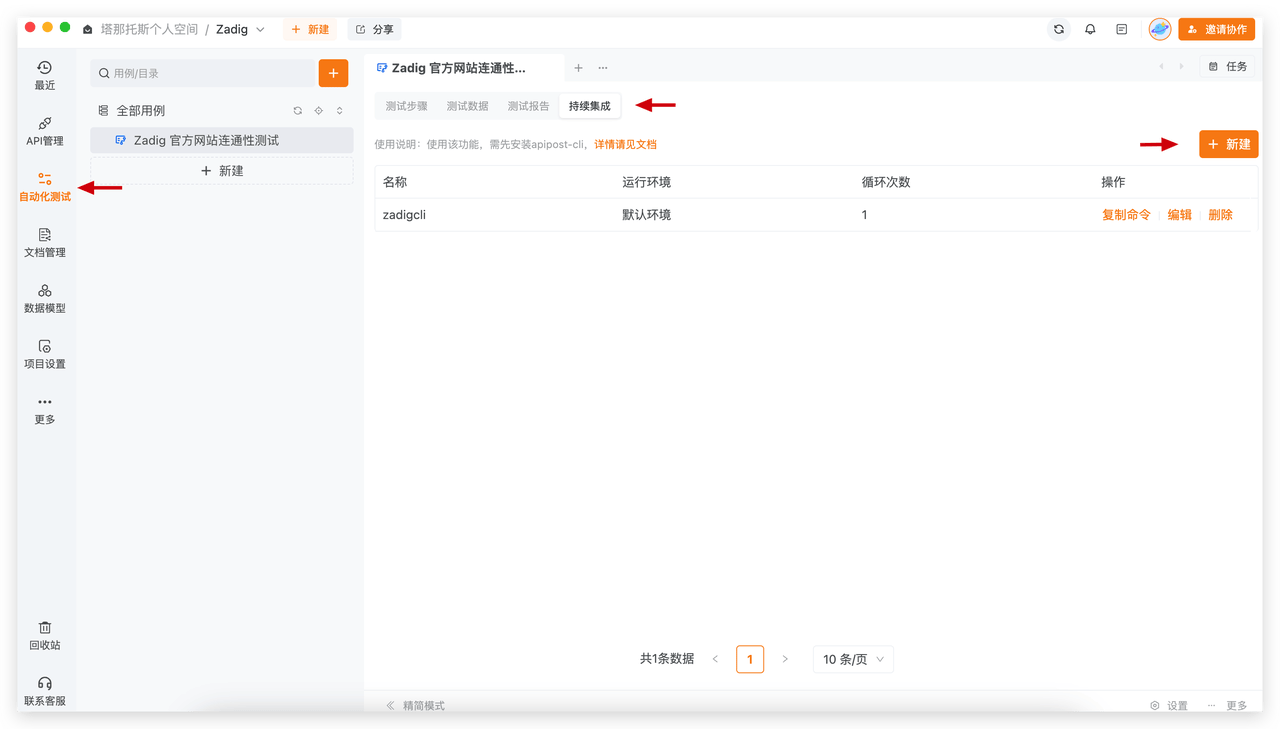Contact support via 联系客服 icon

(x=45, y=691)
